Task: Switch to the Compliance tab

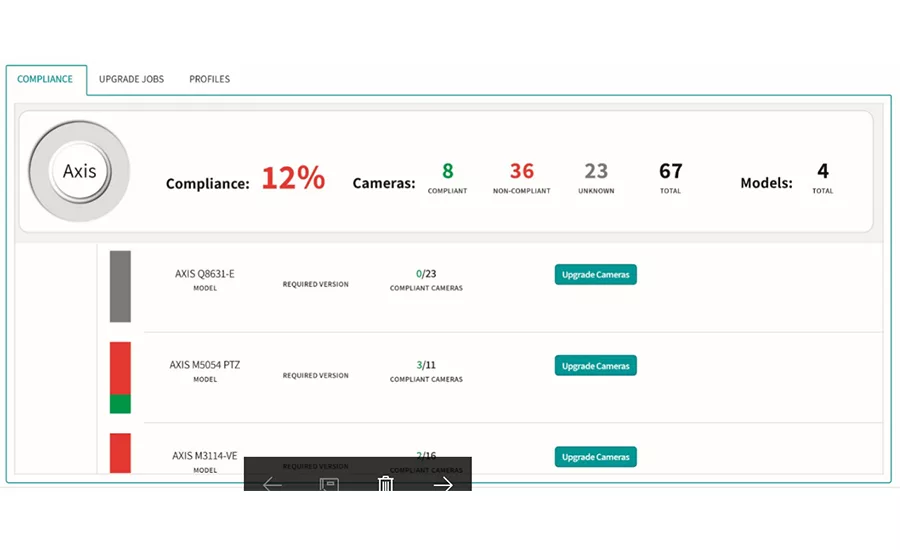Action: coord(45,79)
